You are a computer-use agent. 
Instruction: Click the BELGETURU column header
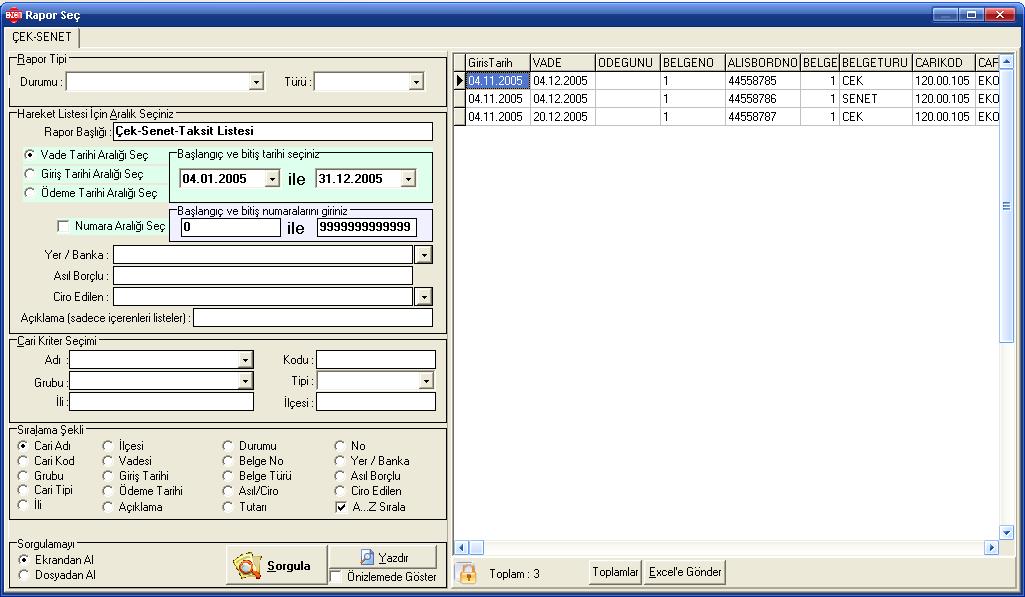875,63
